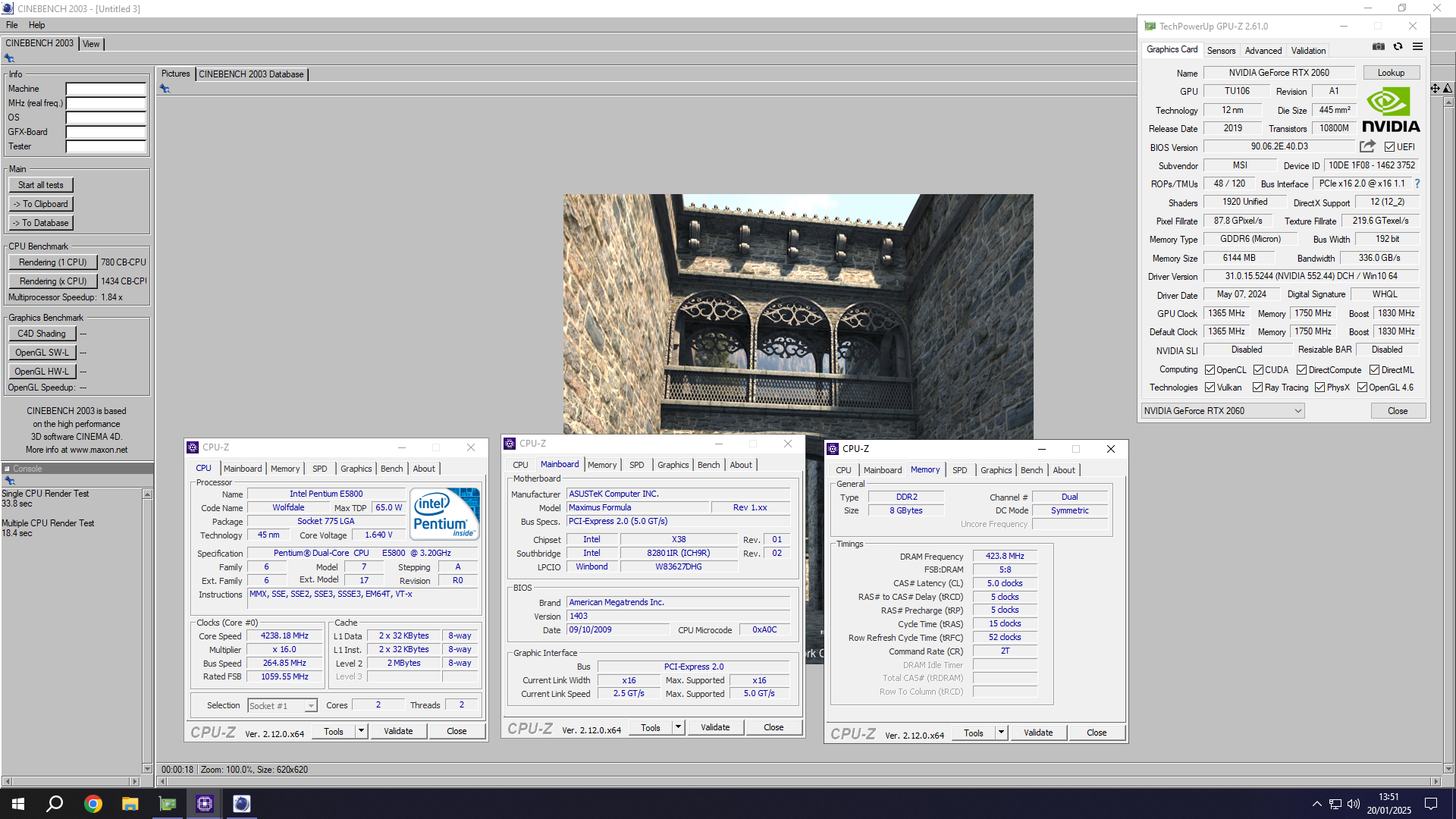1456x819 pixels.
Task: Open the Windows notification center
Action: coord(1431,804)
